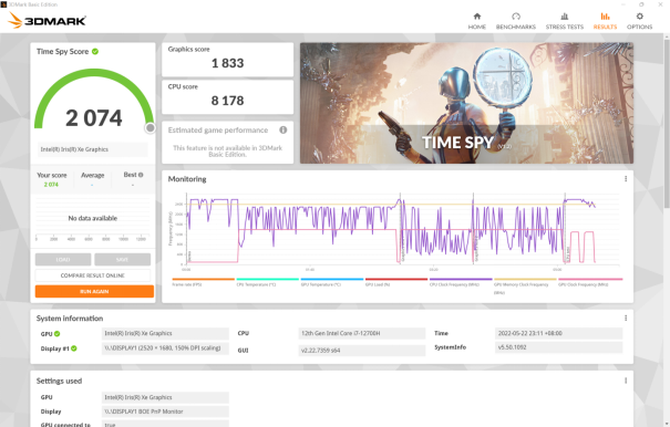Toggle the GPU Memory Clock Frequency legend
Image resolution: width=670 pixels, height=427 pixels.
point(525,286)
